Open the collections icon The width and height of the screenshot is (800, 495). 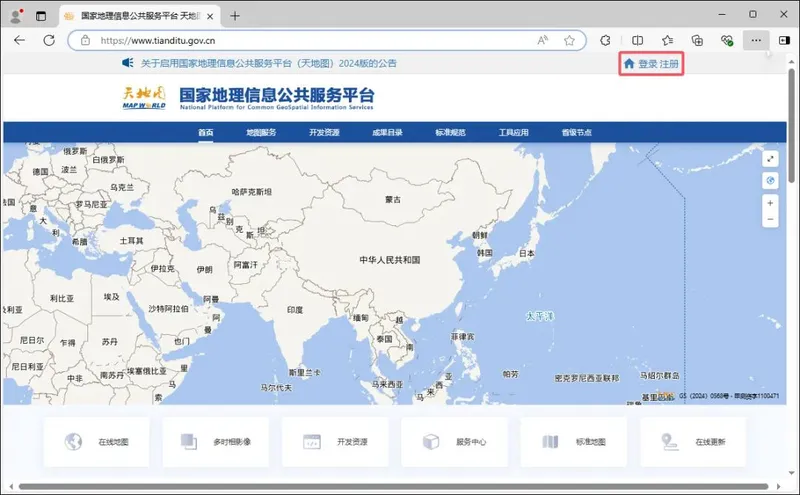(x=697, y=40)
